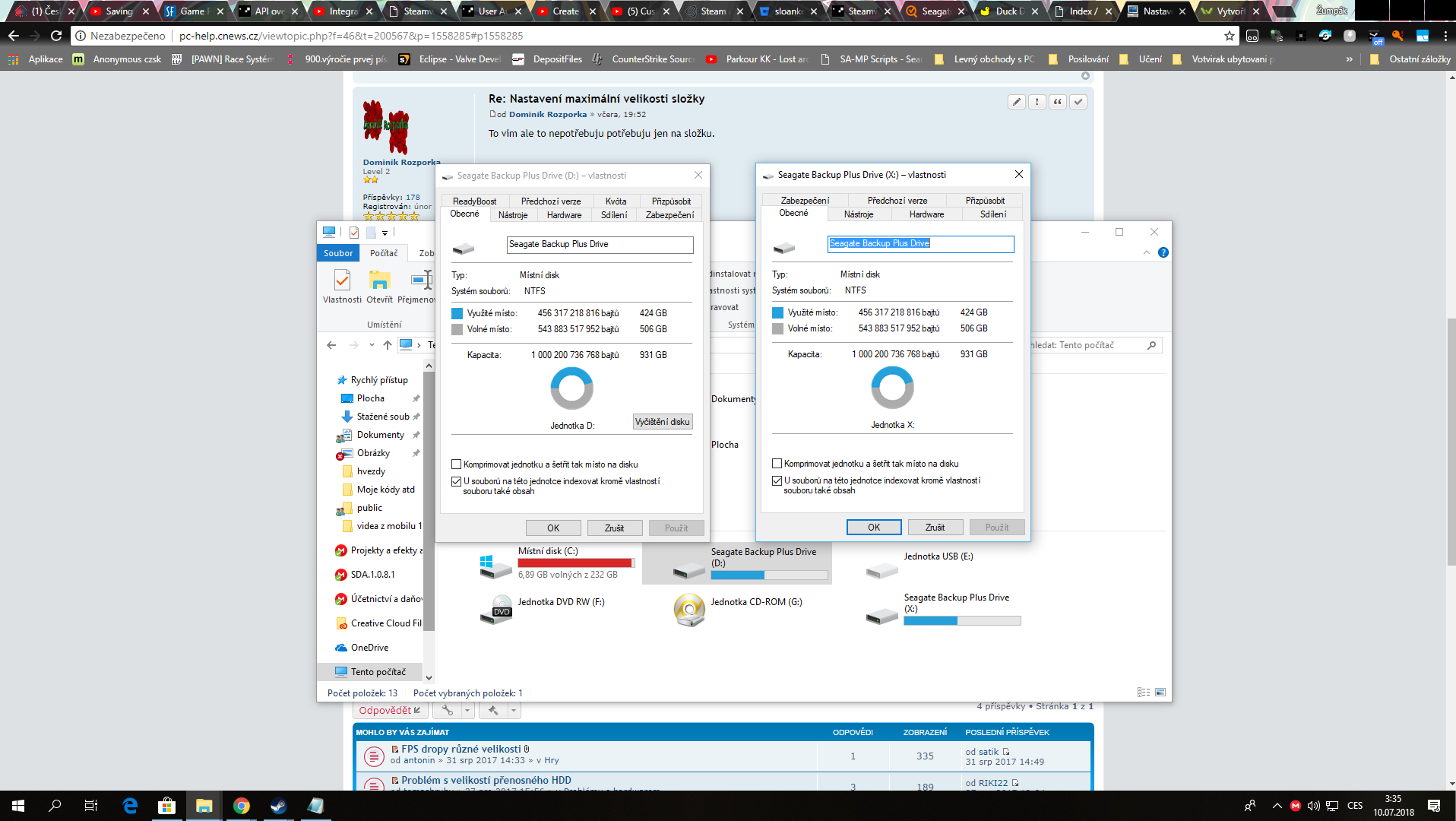Open Windows Start menu

(x=18, y=806)
